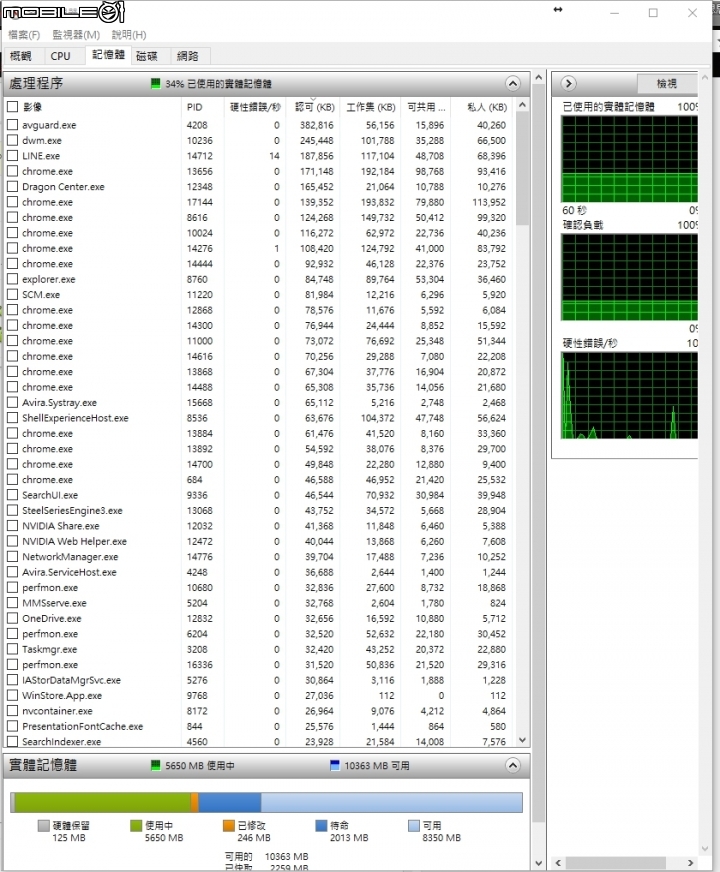Select the NVIDIA Share.exe row

click(x=259, y=526)
